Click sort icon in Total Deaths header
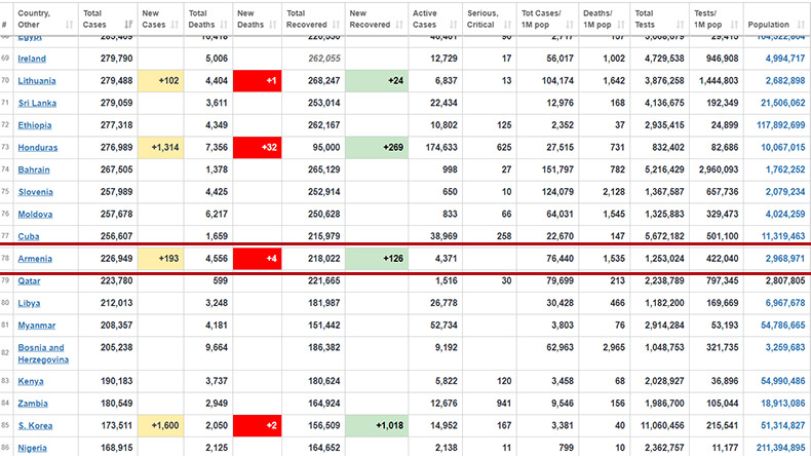Screen dimensions: 811x456 point(223,24)
